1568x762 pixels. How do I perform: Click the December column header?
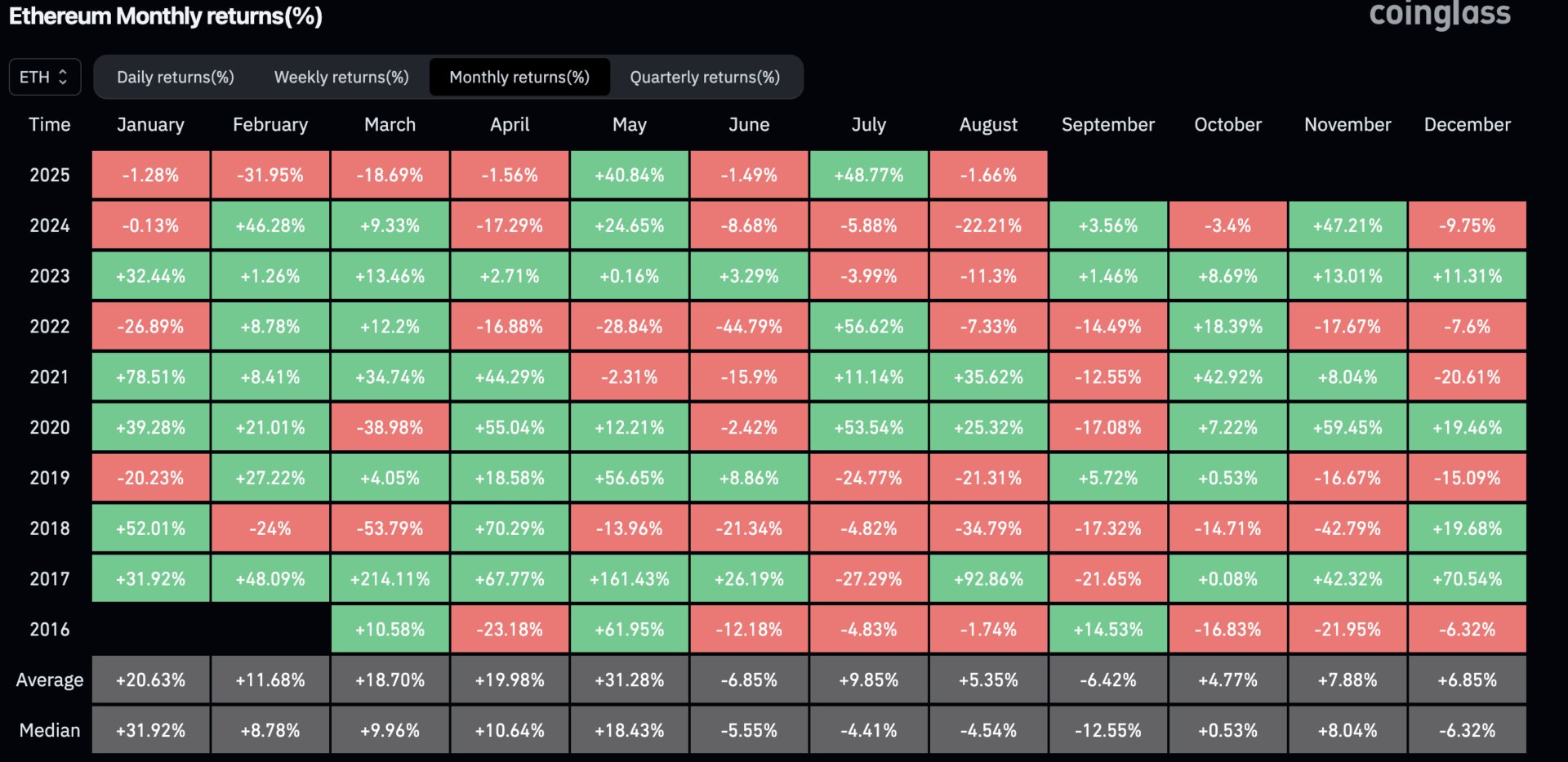click(1467, 125)
